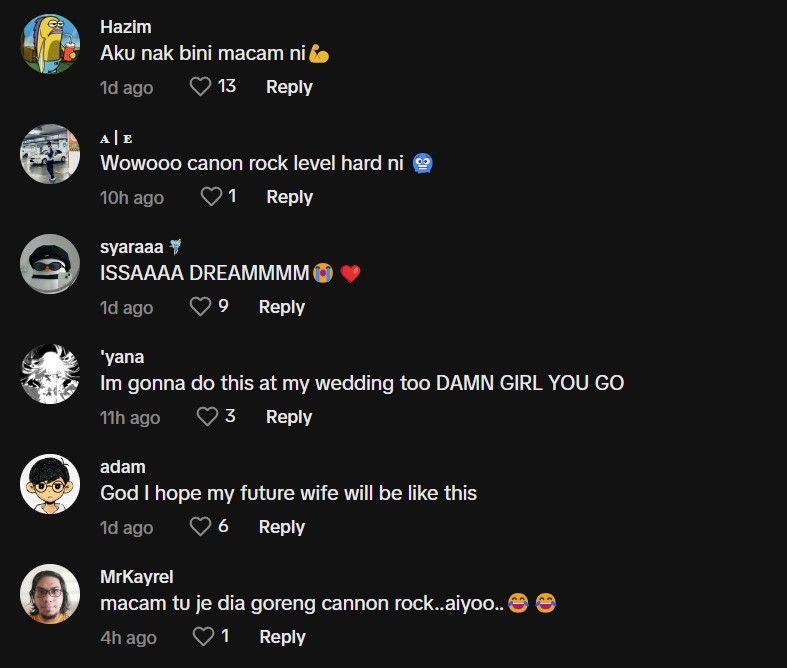Open the MrKayrel username link
The height and width of the screenshot is (668, 787).
point(137,577)
